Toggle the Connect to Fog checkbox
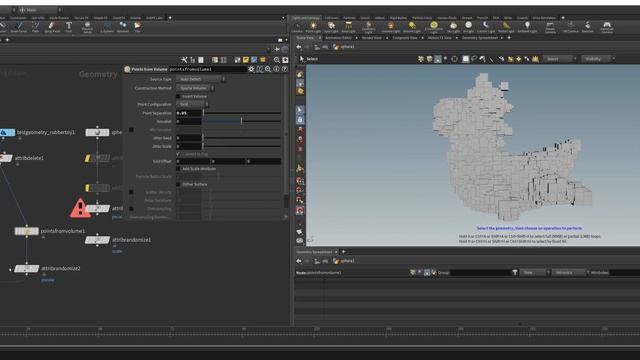 pos(178,154)
